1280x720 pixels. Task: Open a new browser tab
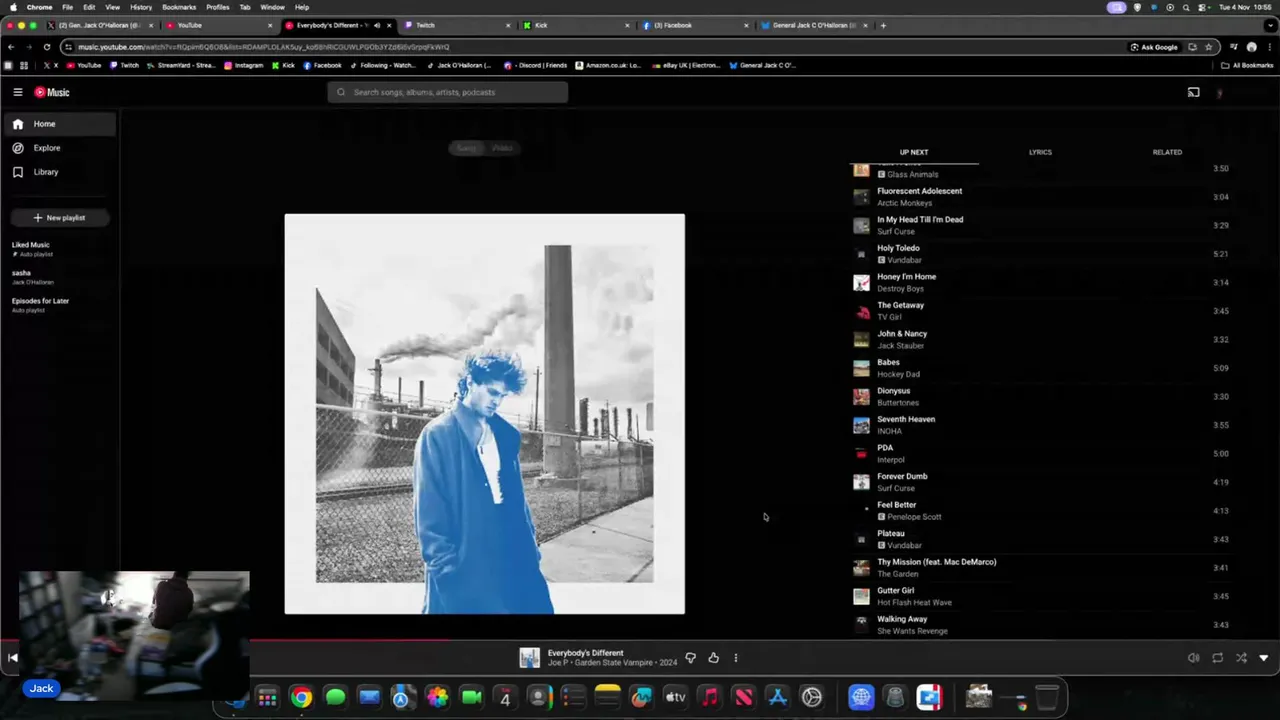(883, 25)
